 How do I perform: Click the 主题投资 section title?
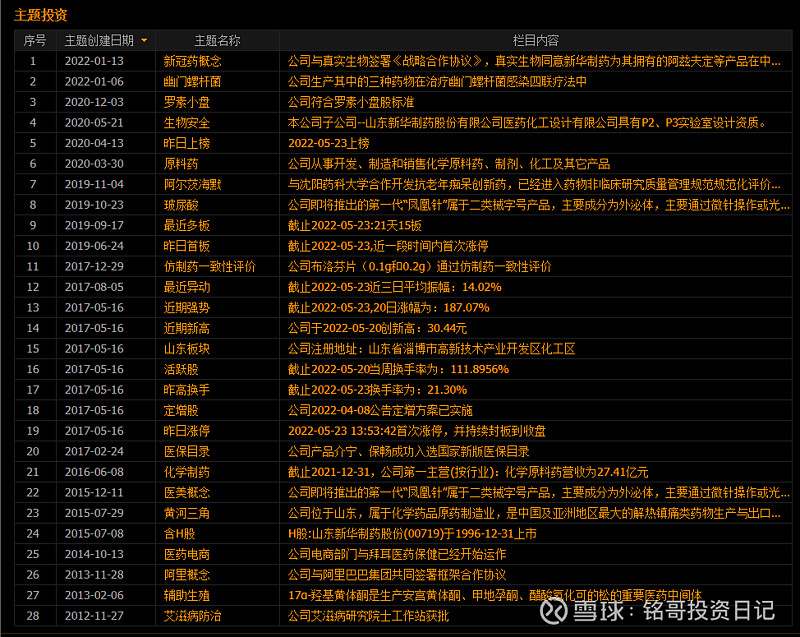(41, 14)
